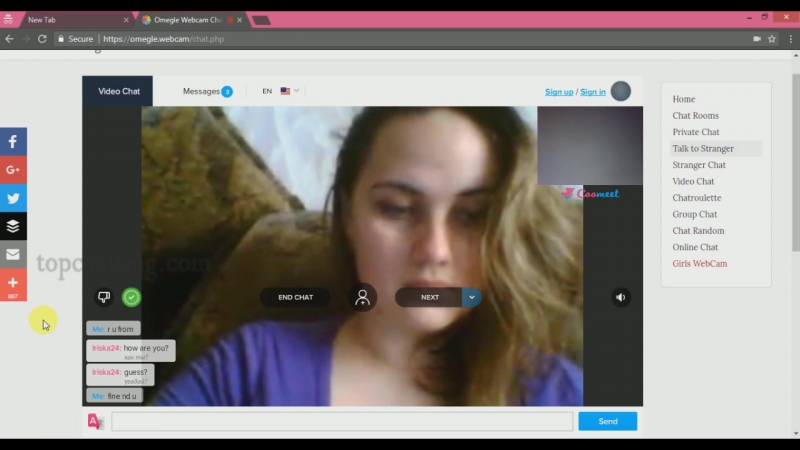Open Chatroulette in the sidebar
800x450 pixels.
tap(697, 197)
